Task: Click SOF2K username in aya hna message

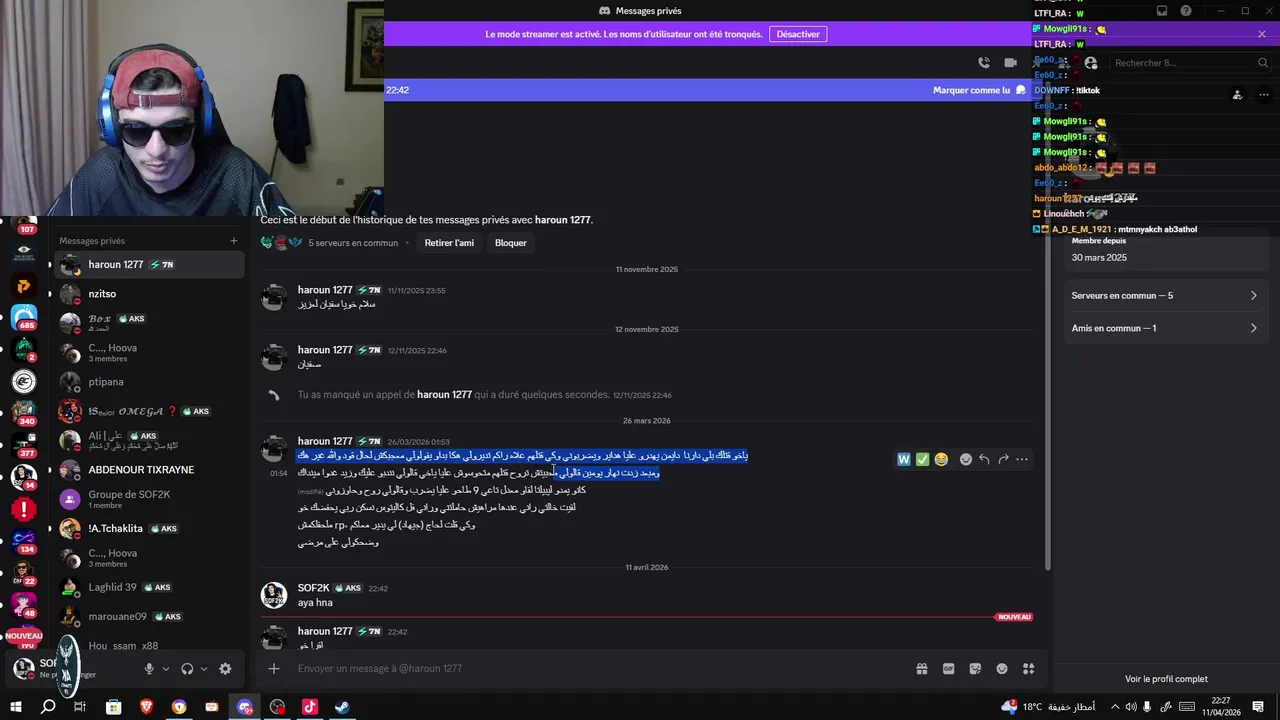Action: pyautogui.click(x=314, y=588)
